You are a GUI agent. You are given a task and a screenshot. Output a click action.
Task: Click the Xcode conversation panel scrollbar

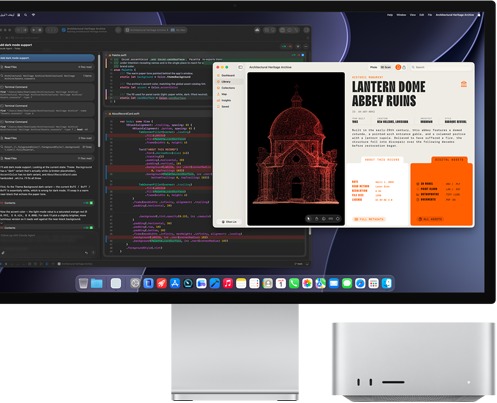[x=99, y=100]
